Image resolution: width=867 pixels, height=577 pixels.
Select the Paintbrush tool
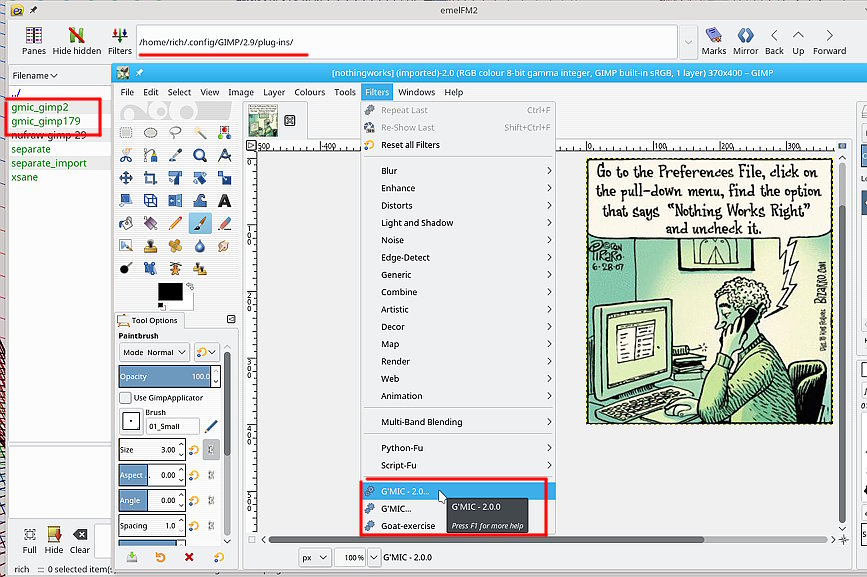[x=200, y=223]
